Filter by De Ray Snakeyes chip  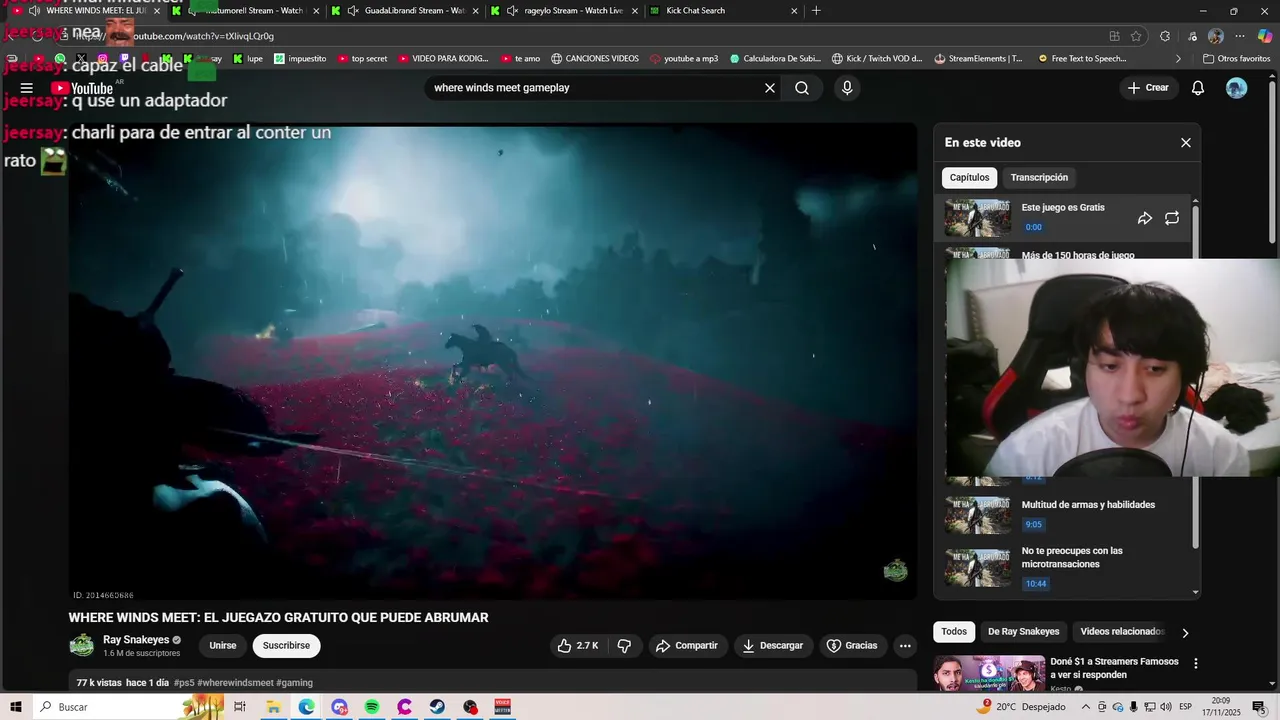[1023, 632]
